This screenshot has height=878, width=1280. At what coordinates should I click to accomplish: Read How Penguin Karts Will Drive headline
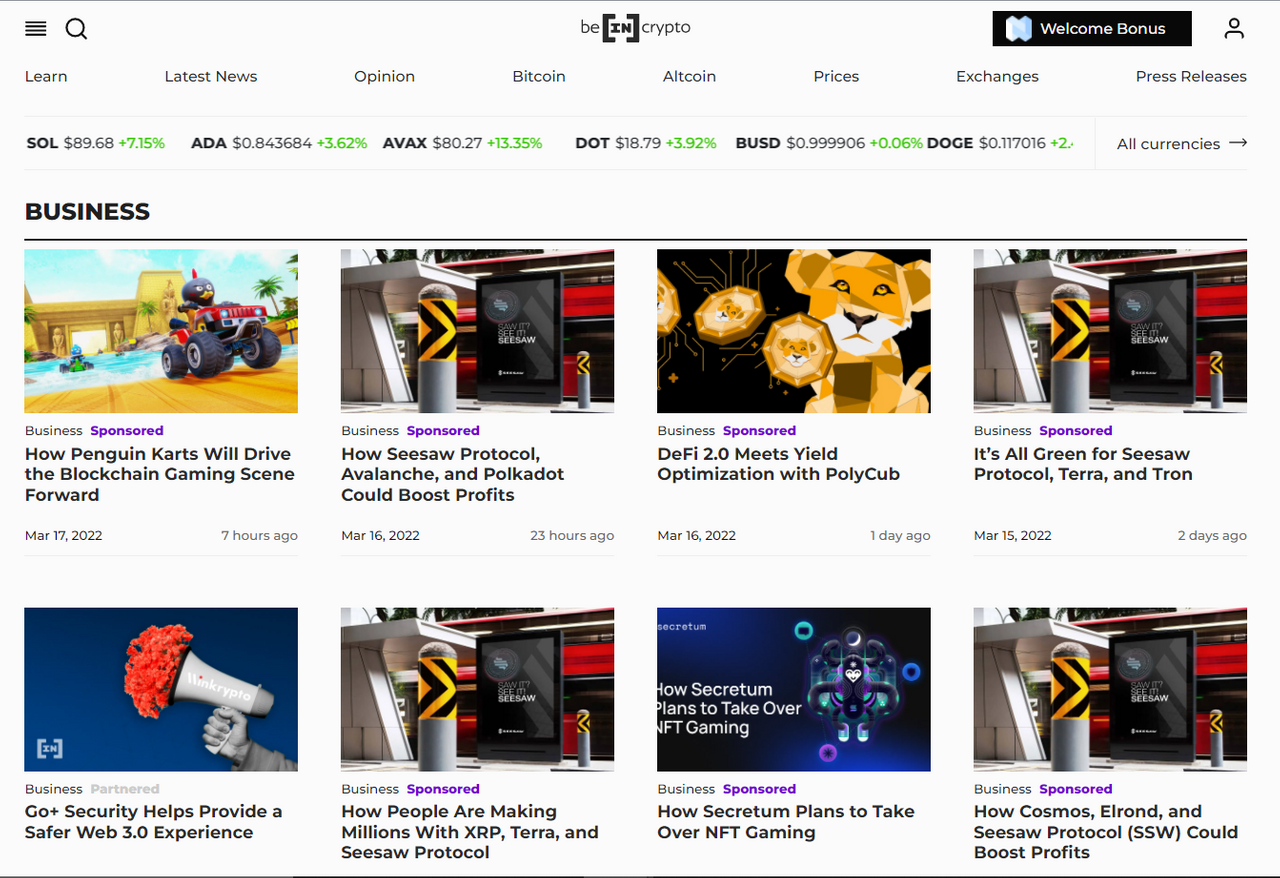tap(160, 474)
